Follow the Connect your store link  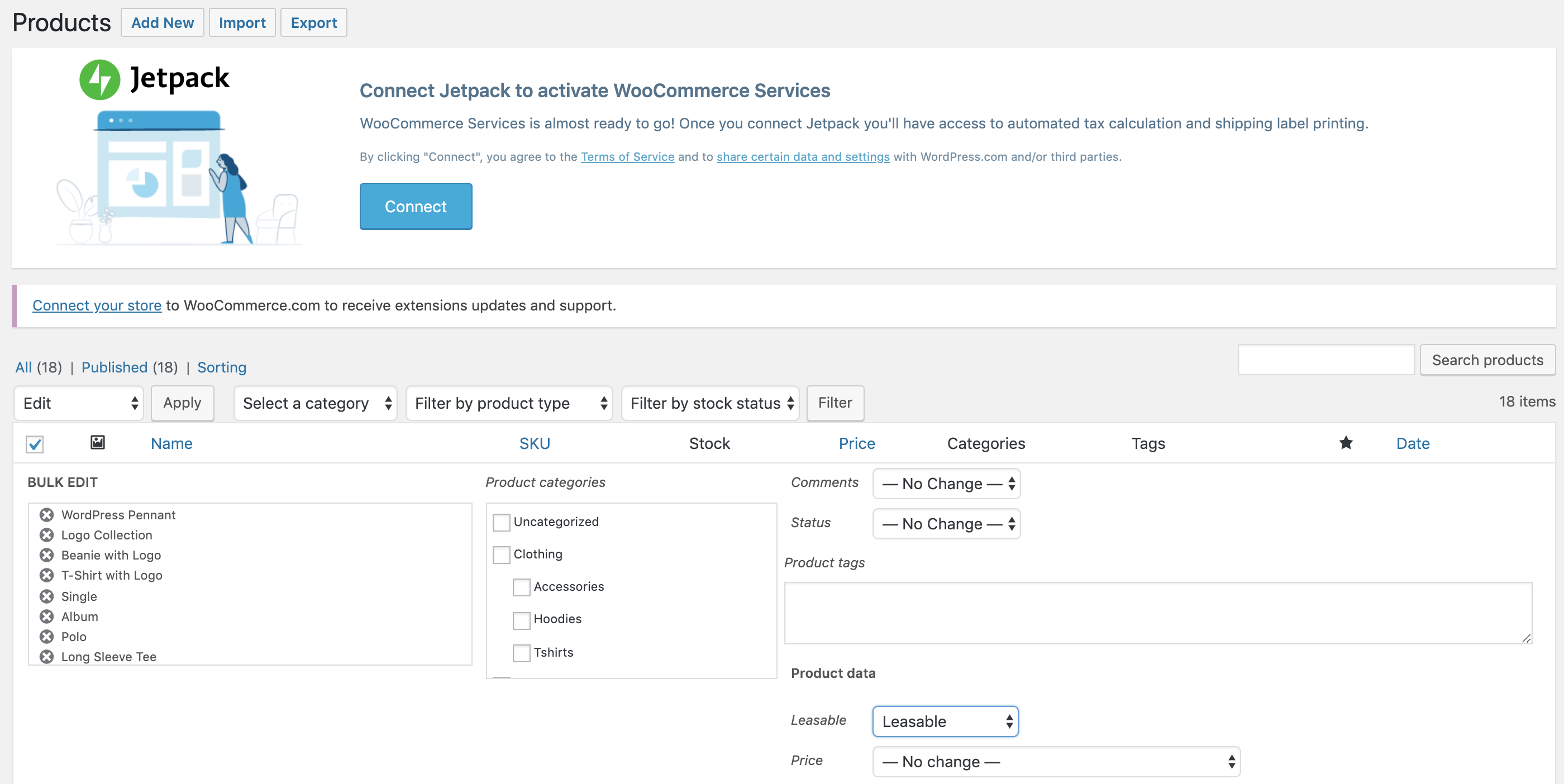pyautogui.click(x=97, y=305)
